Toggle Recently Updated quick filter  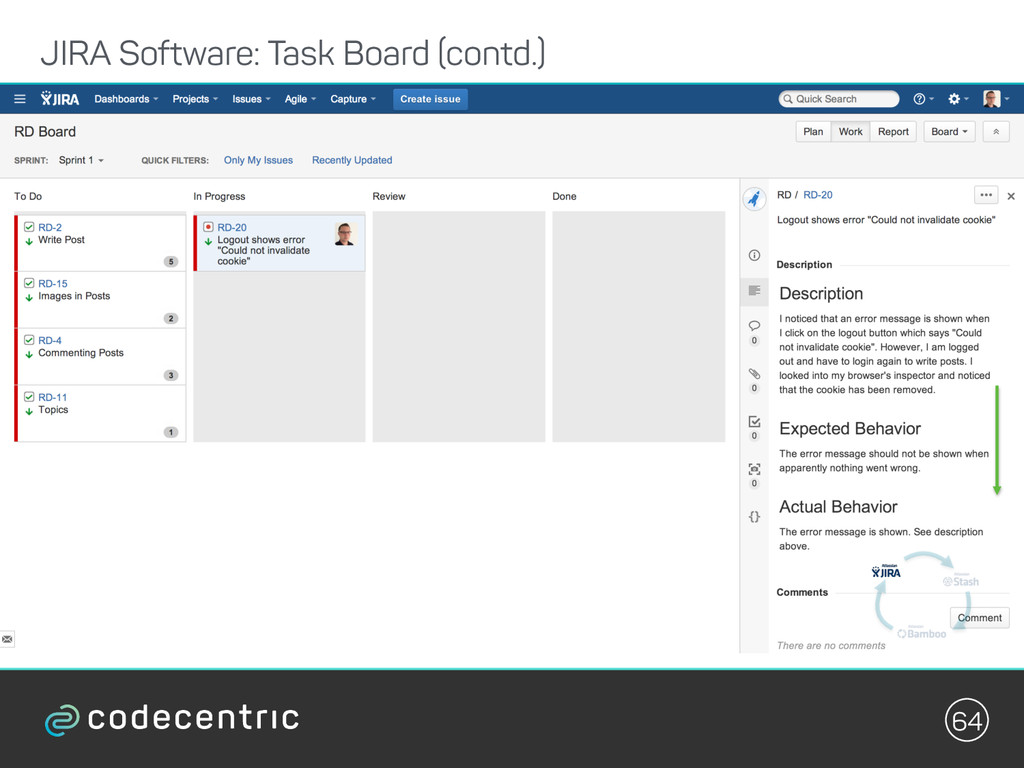[352, 160]
